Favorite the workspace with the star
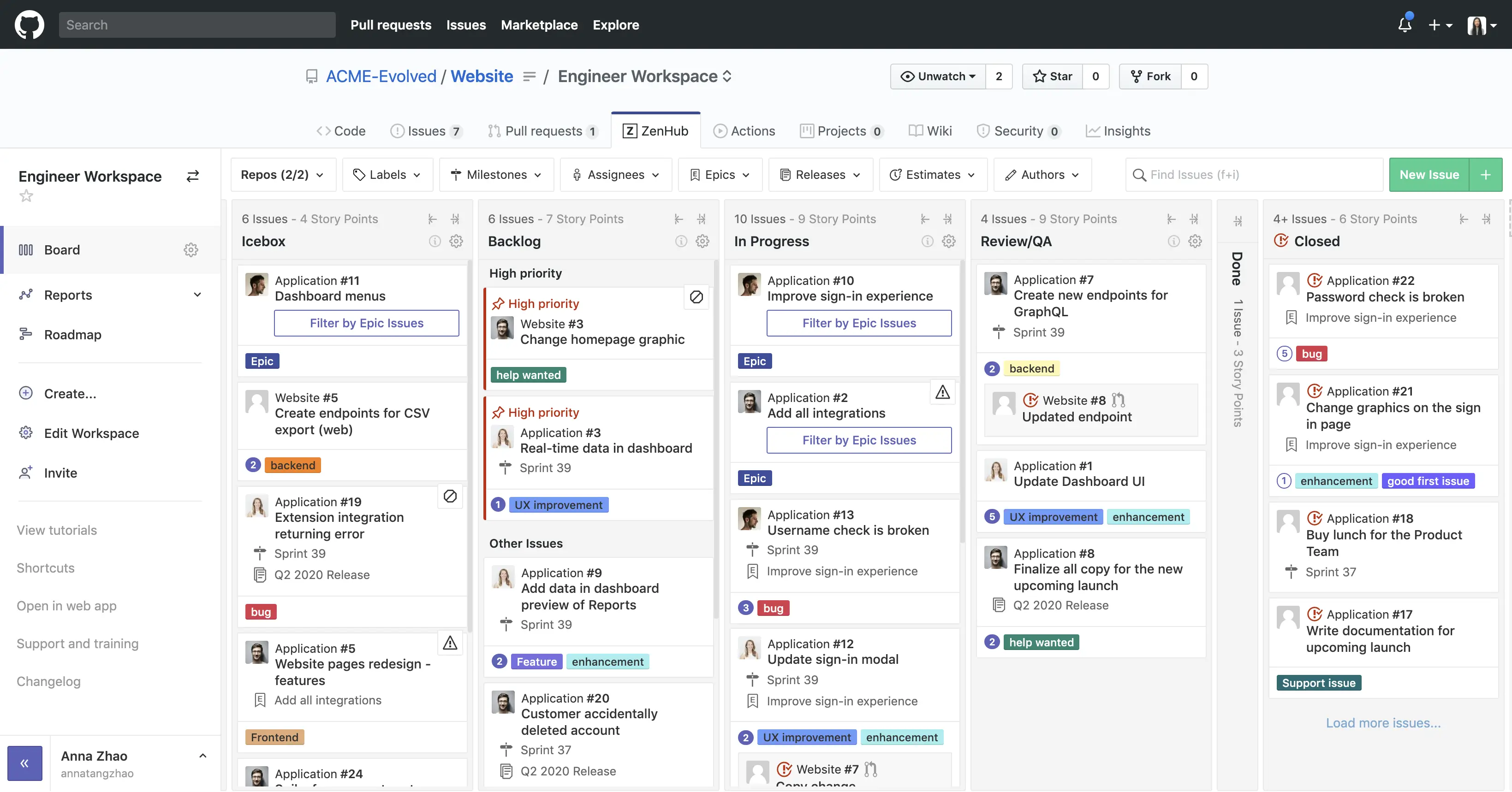Screen dimensions: 1512x792 click(26, 196)
